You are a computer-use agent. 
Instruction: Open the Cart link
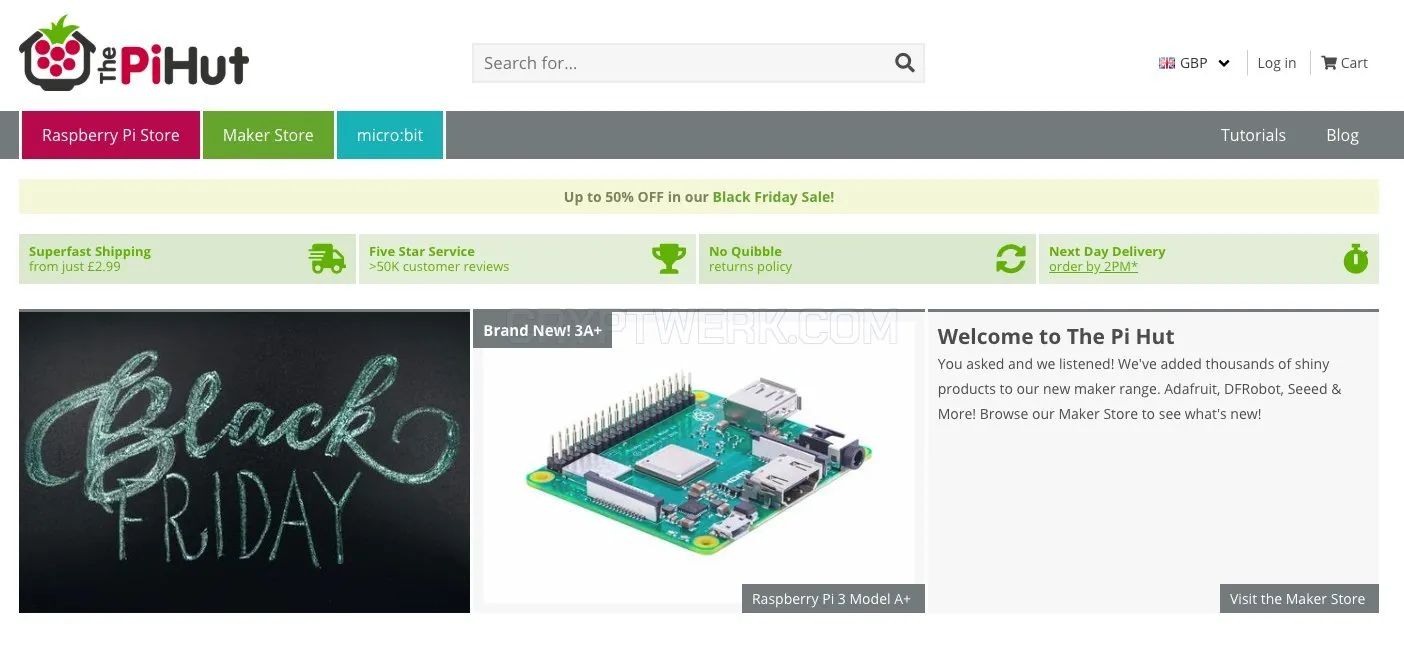point(1344,63)
